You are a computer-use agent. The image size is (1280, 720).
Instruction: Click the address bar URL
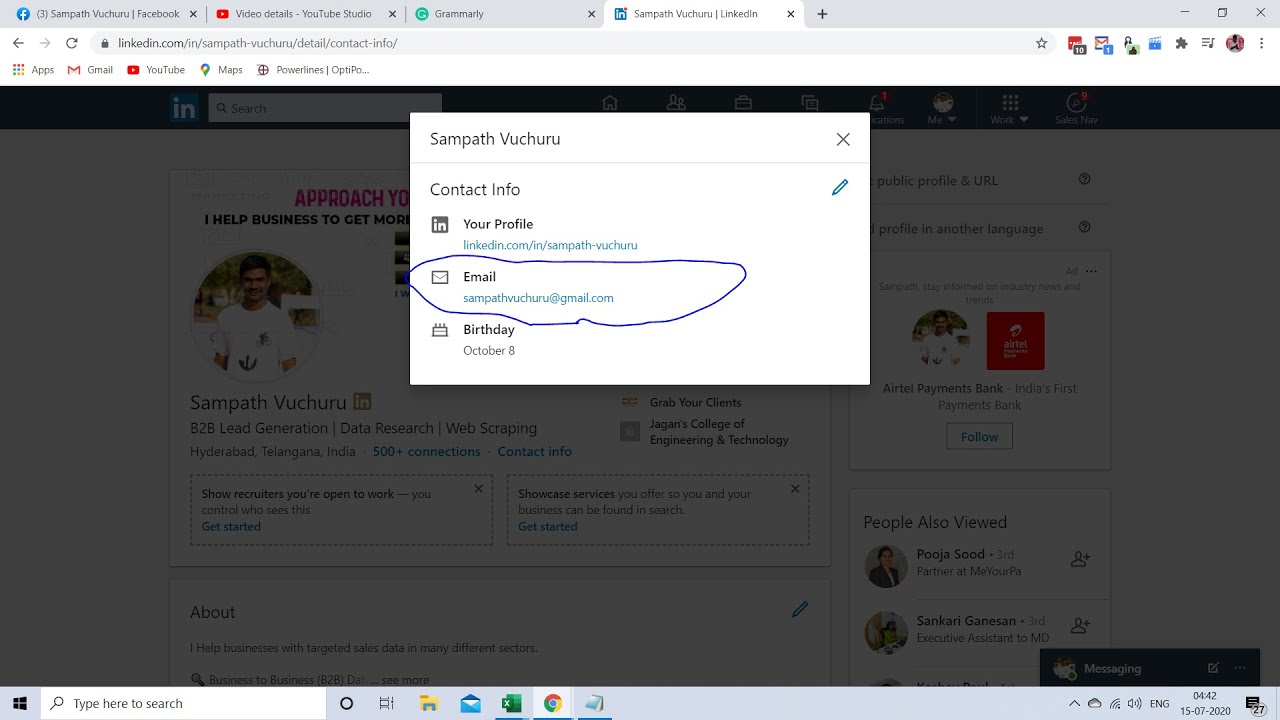click(257, 43)
